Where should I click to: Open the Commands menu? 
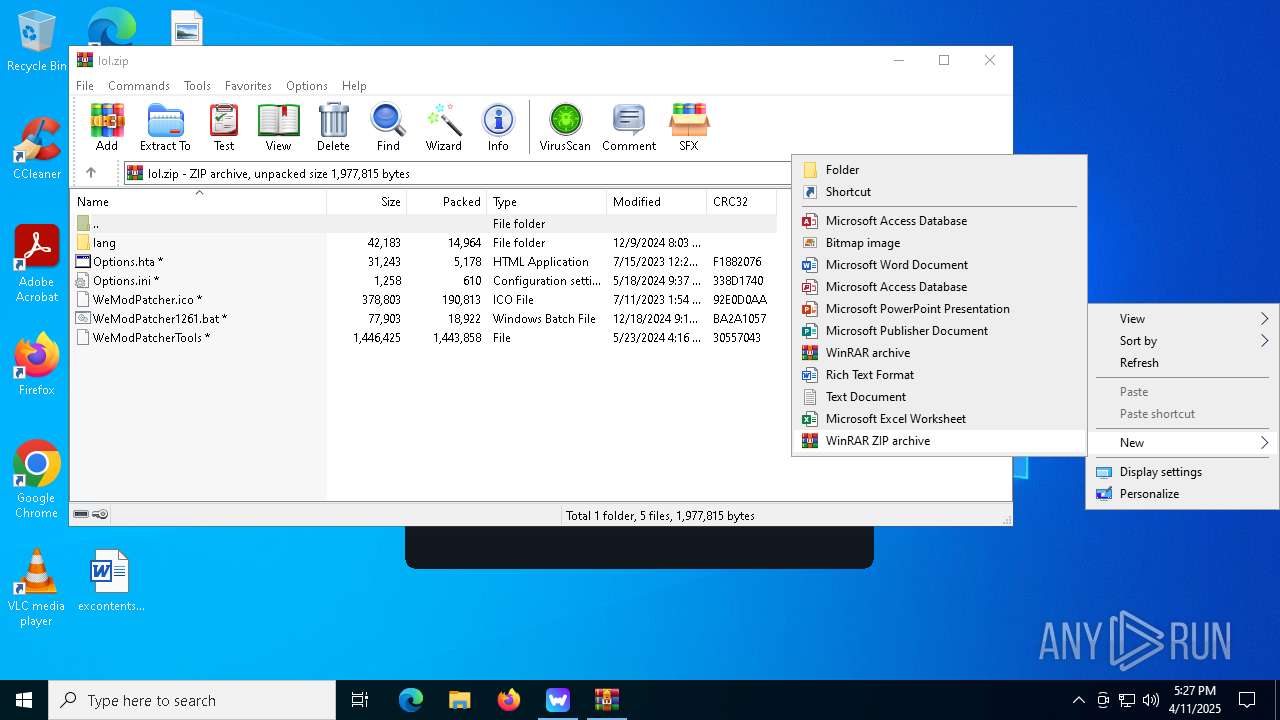139,86
